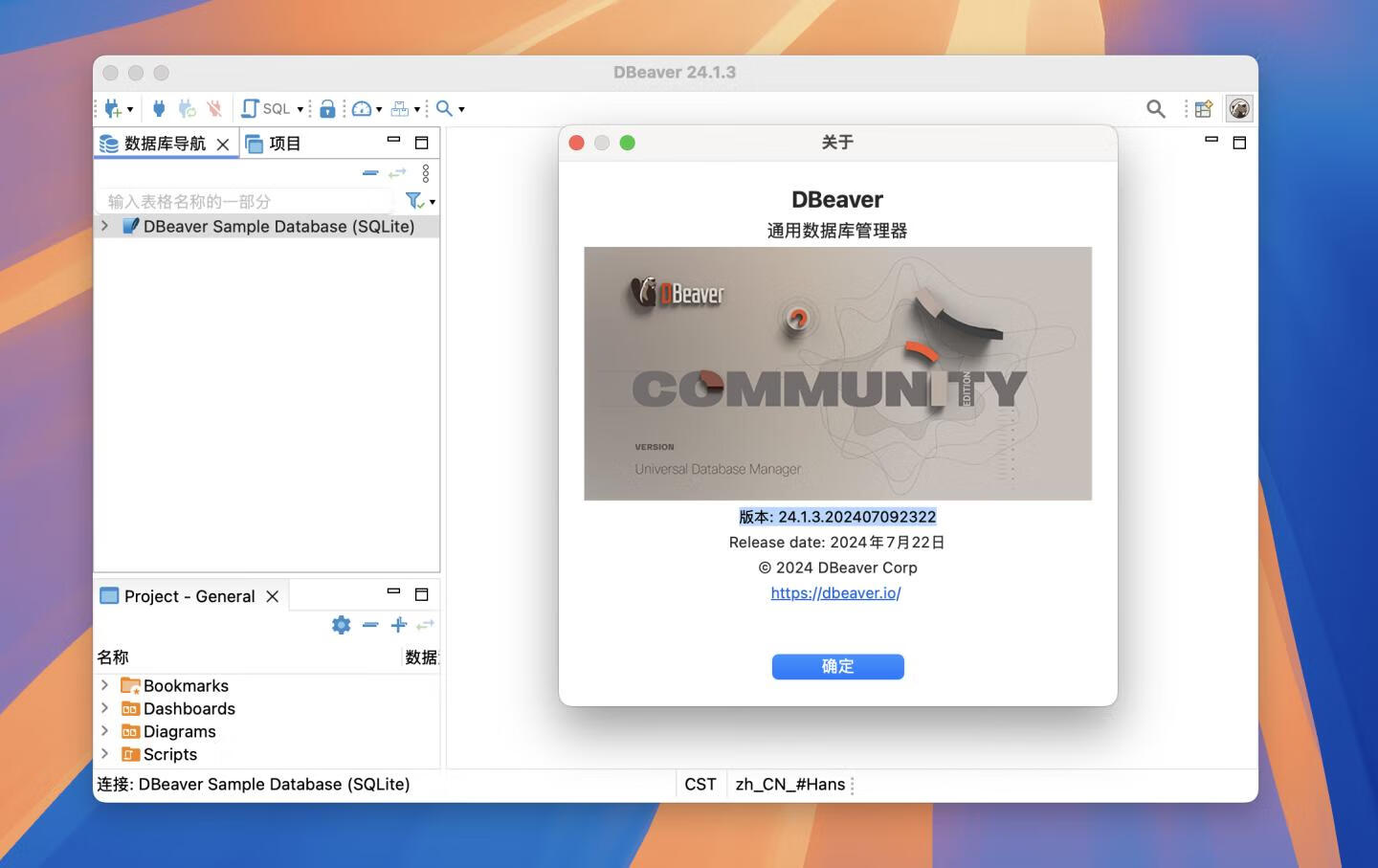Close the 数据库导航 tab

click(x=223, y=145)
